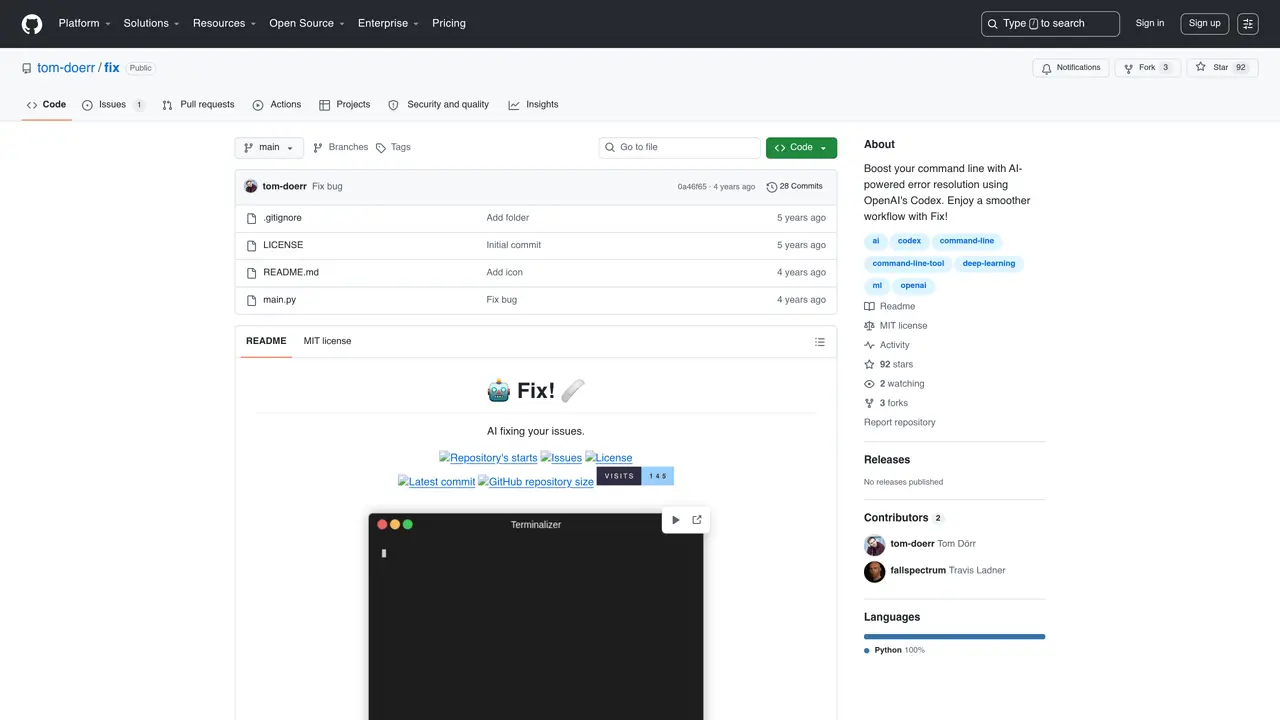Image resolution: width=1280 pixels, height=720 pixels.
Task: Click the Go to file search box
Action: (x=680, y=147)
